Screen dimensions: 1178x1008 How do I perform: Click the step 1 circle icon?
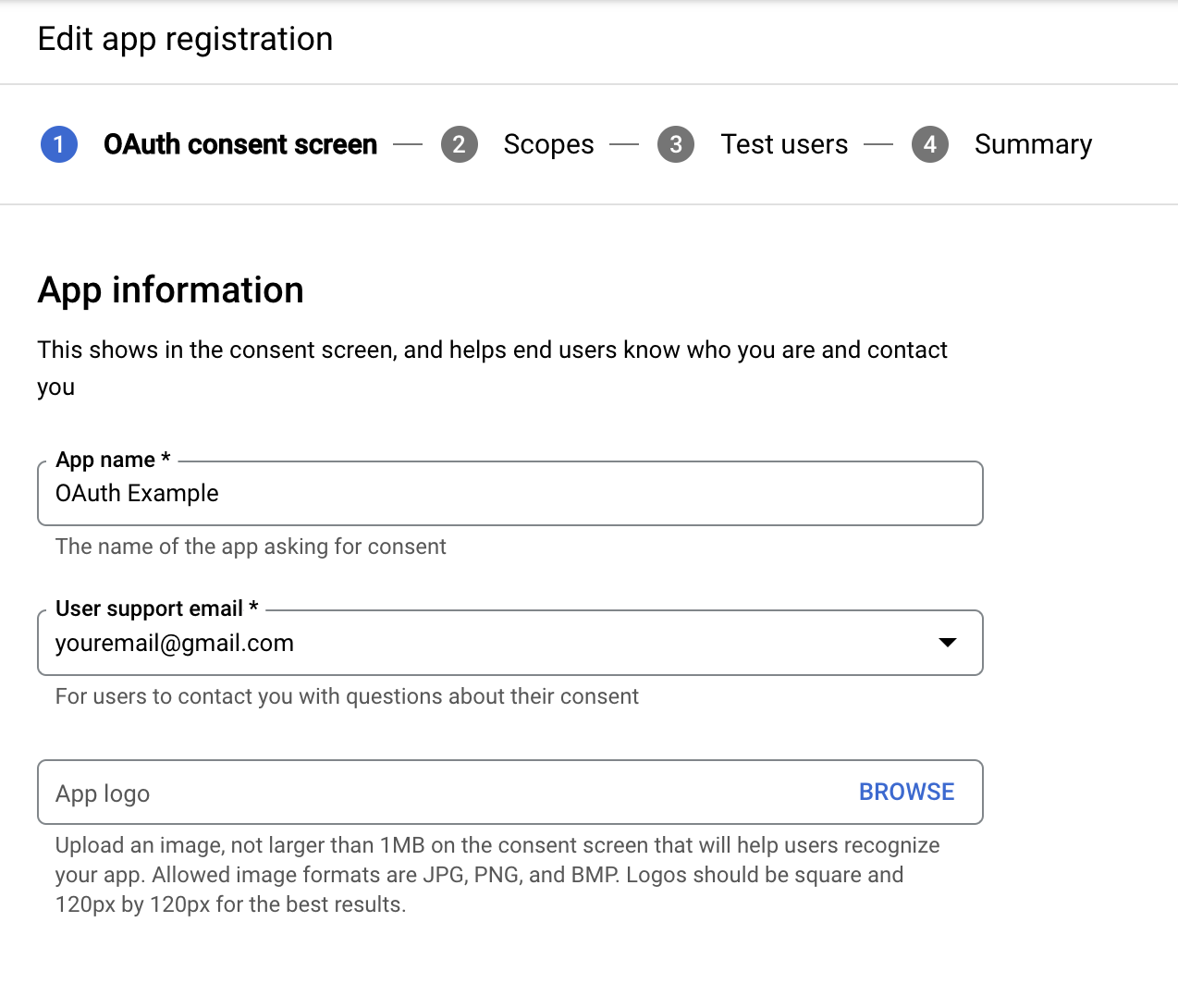pos(58,144)
